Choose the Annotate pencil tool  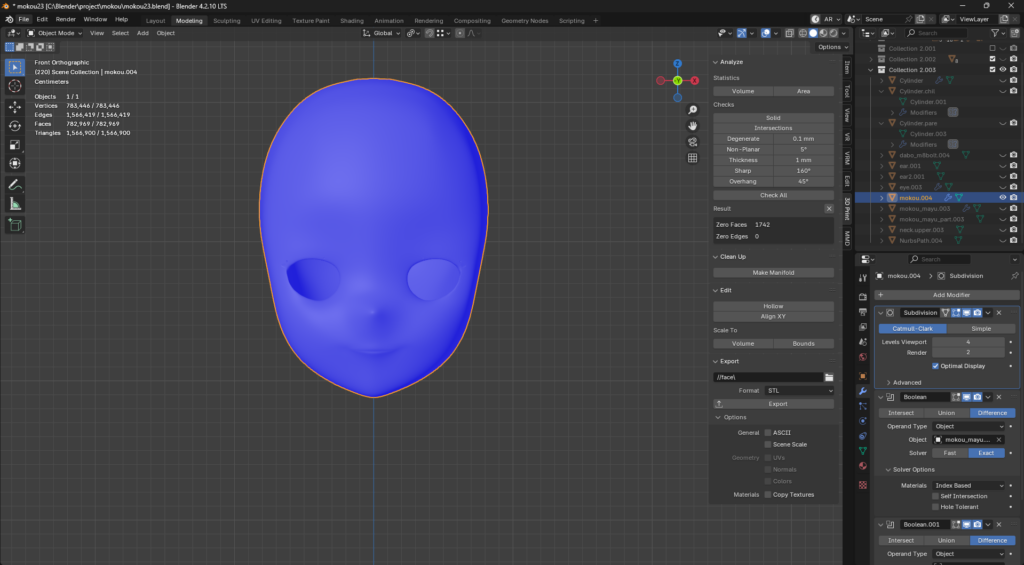tap(15, 185)
